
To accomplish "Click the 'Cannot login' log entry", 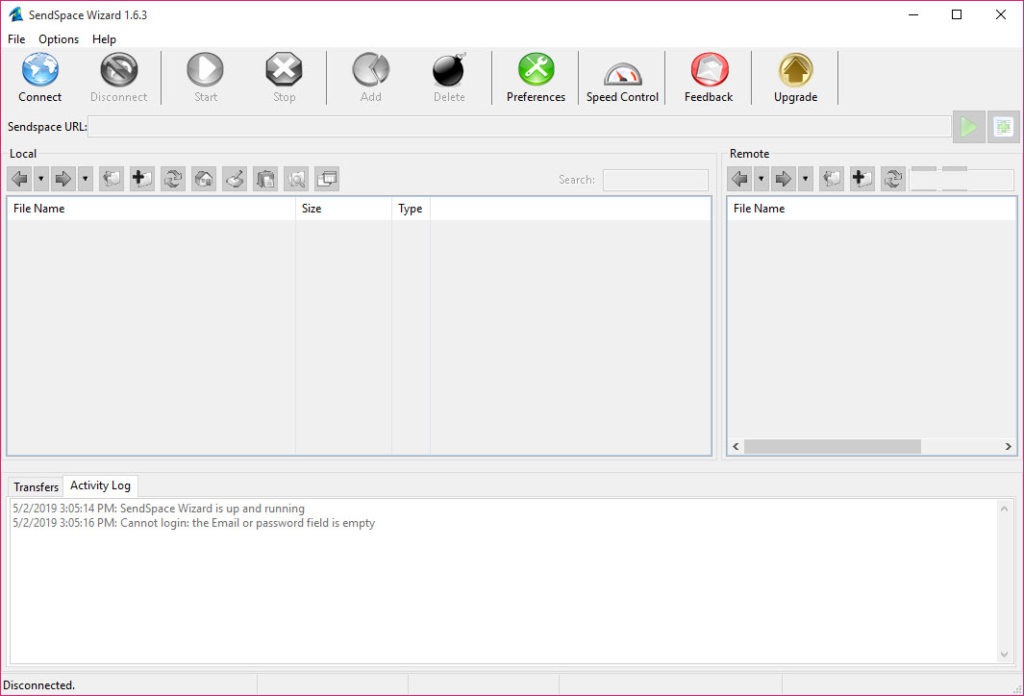I will (x=194, y=523).
